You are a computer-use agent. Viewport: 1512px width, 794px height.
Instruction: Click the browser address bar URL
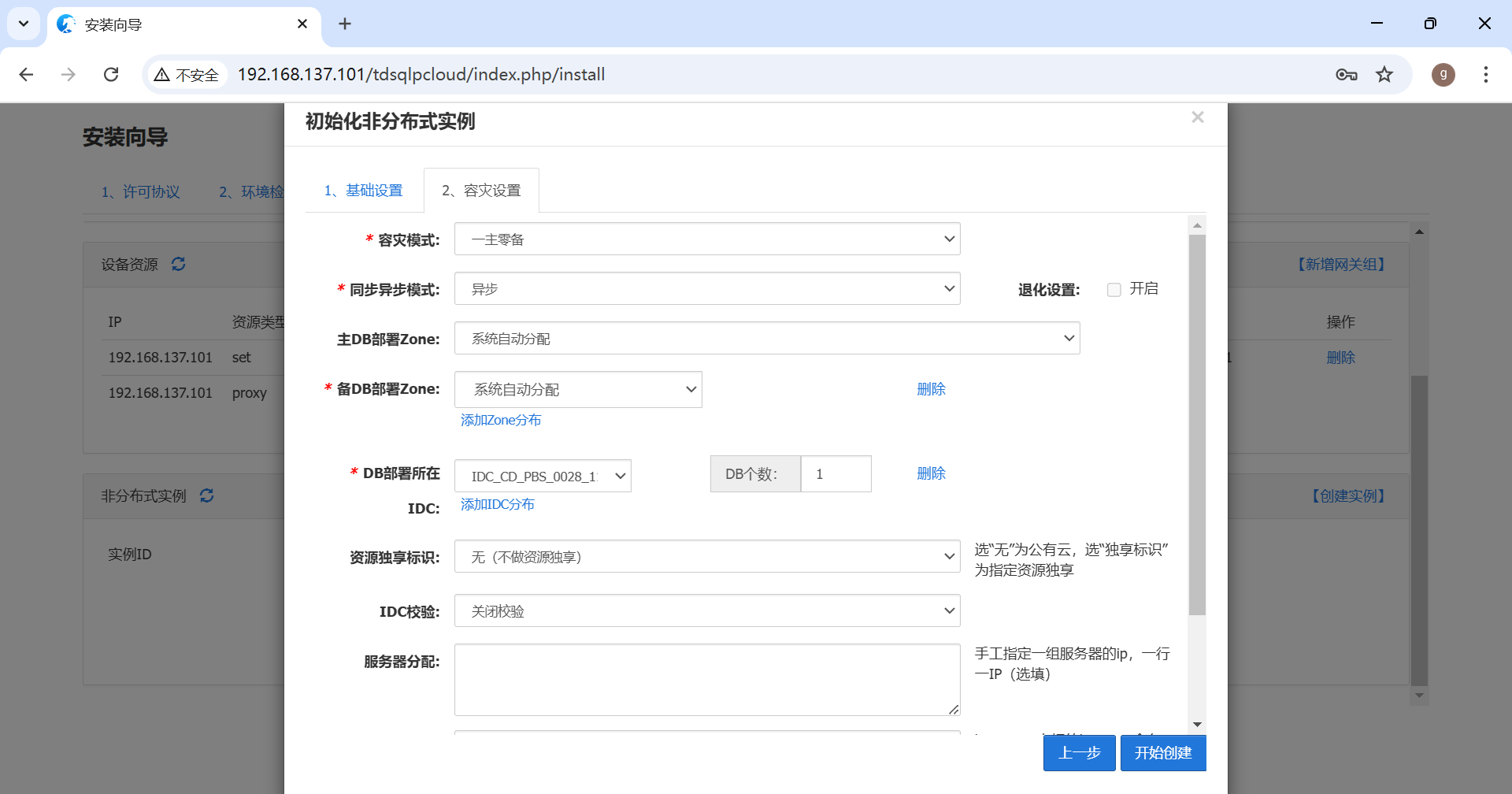[421, 74]
